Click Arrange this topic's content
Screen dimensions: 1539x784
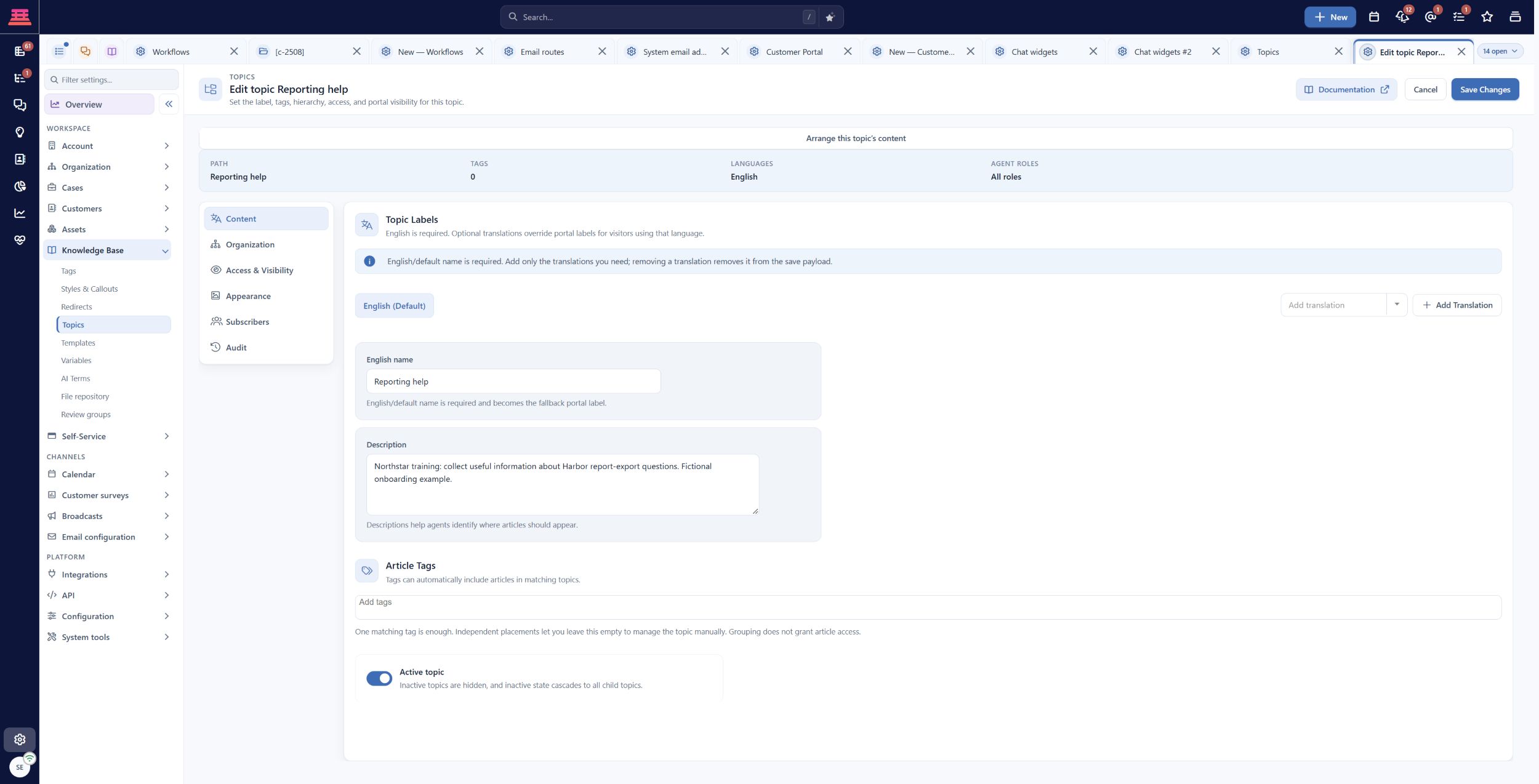[856, 138]
